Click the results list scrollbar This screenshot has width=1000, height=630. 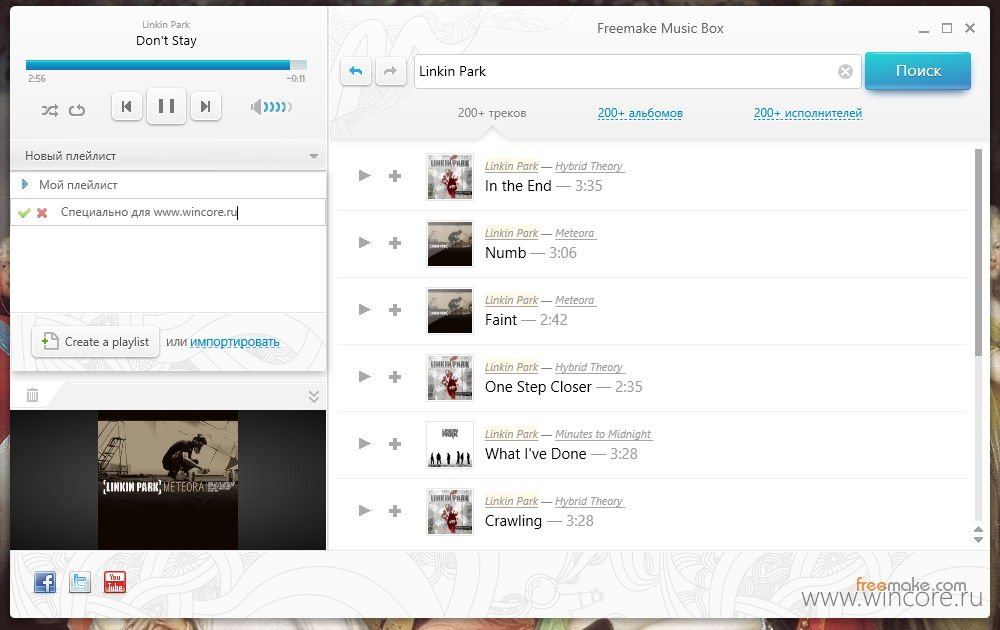pos(978,253)
